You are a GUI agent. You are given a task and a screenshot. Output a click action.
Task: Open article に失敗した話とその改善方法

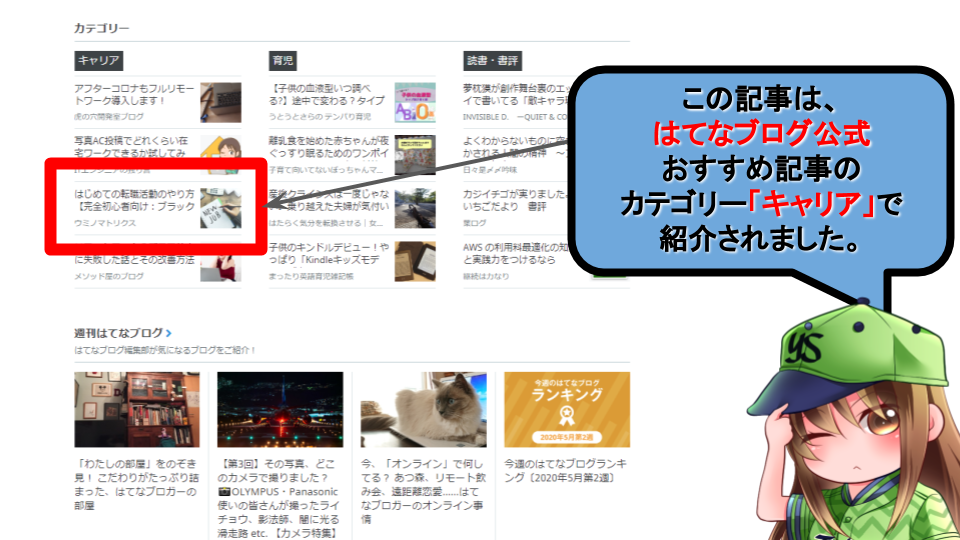[x=134, y=260]
